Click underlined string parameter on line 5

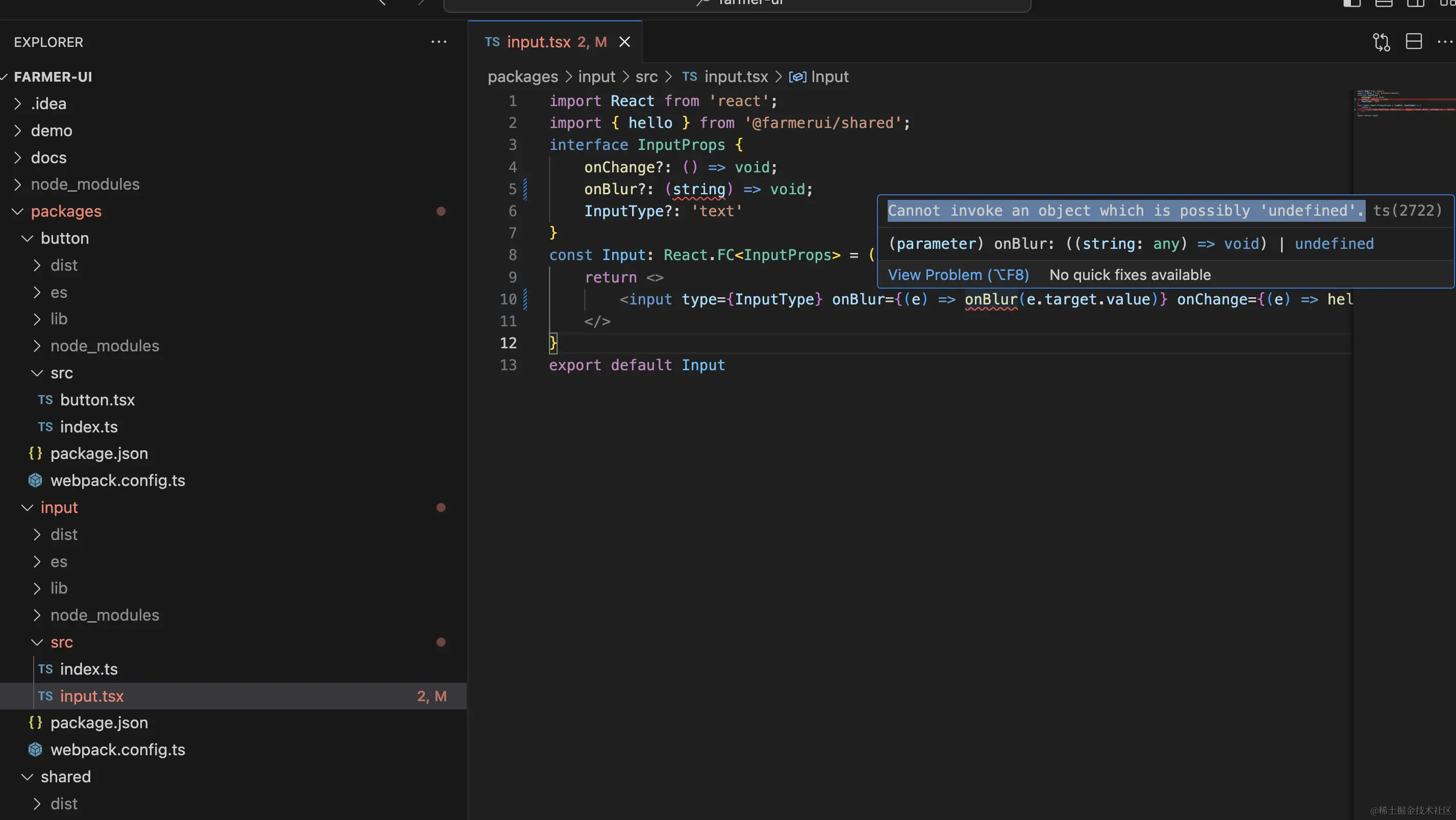(699, 189)
